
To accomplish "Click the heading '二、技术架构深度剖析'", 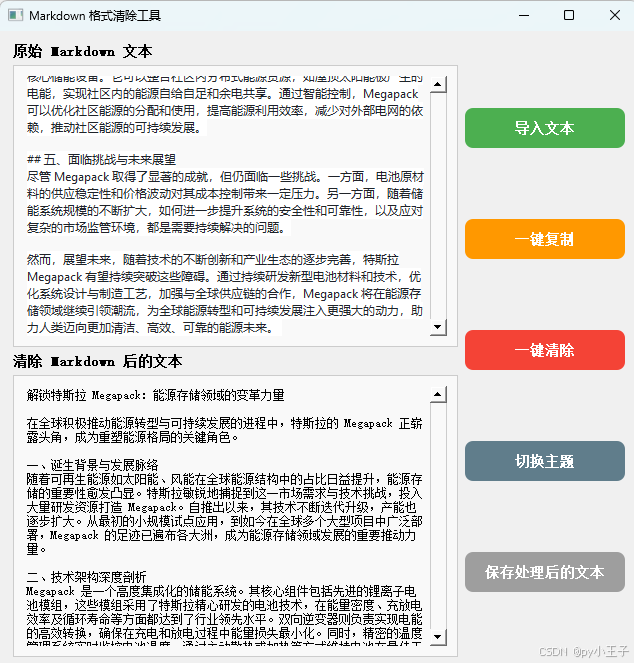I will 86,577.
